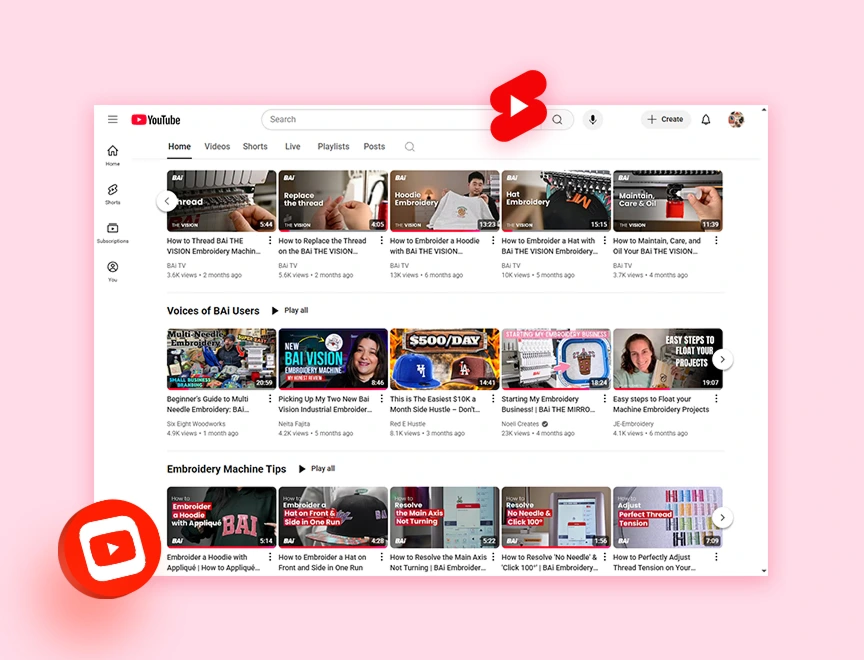Open the Noeli Creates channel link

[520, 424]
